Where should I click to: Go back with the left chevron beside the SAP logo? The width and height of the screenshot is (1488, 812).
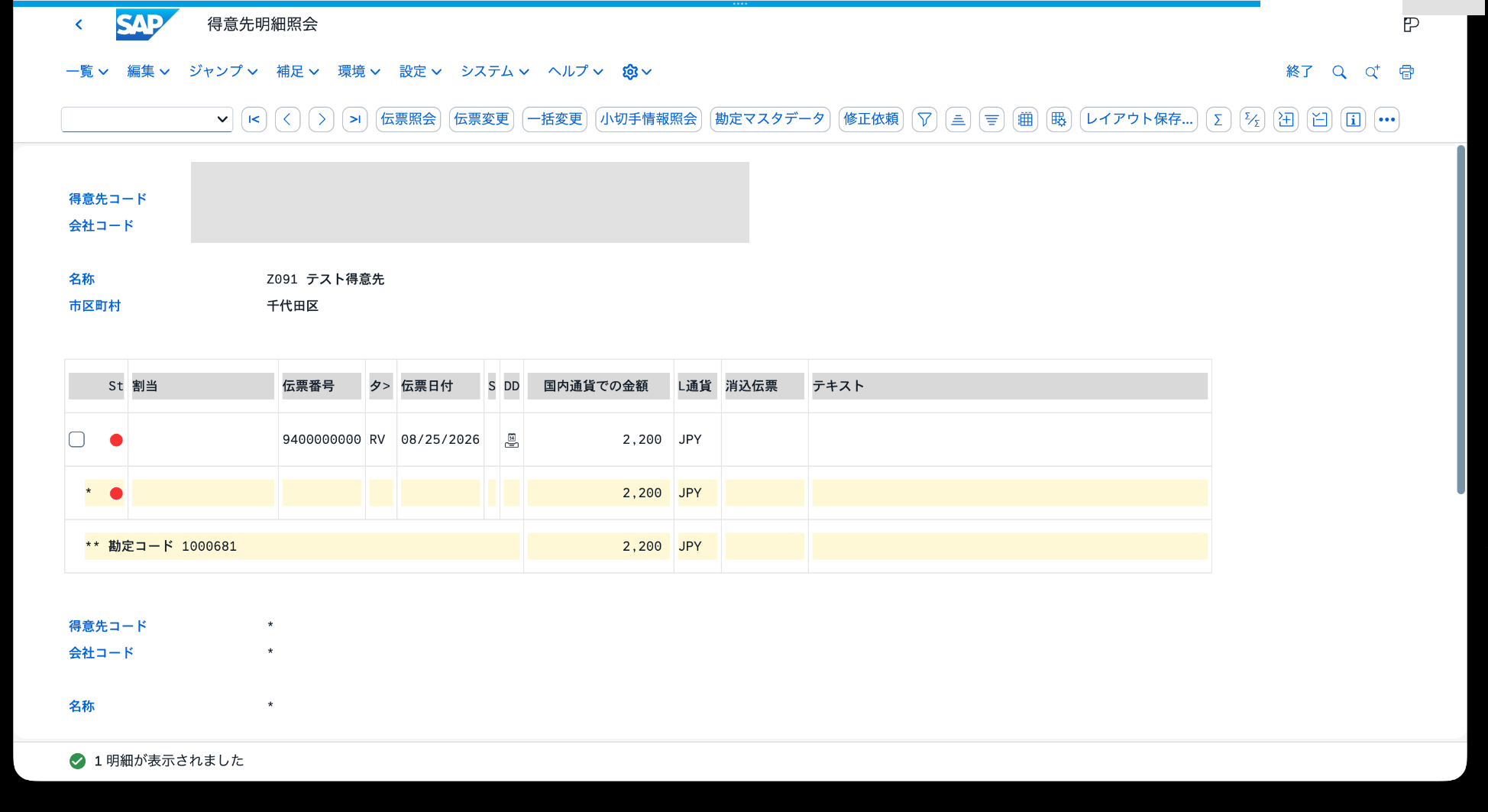(x=79, y=24)
